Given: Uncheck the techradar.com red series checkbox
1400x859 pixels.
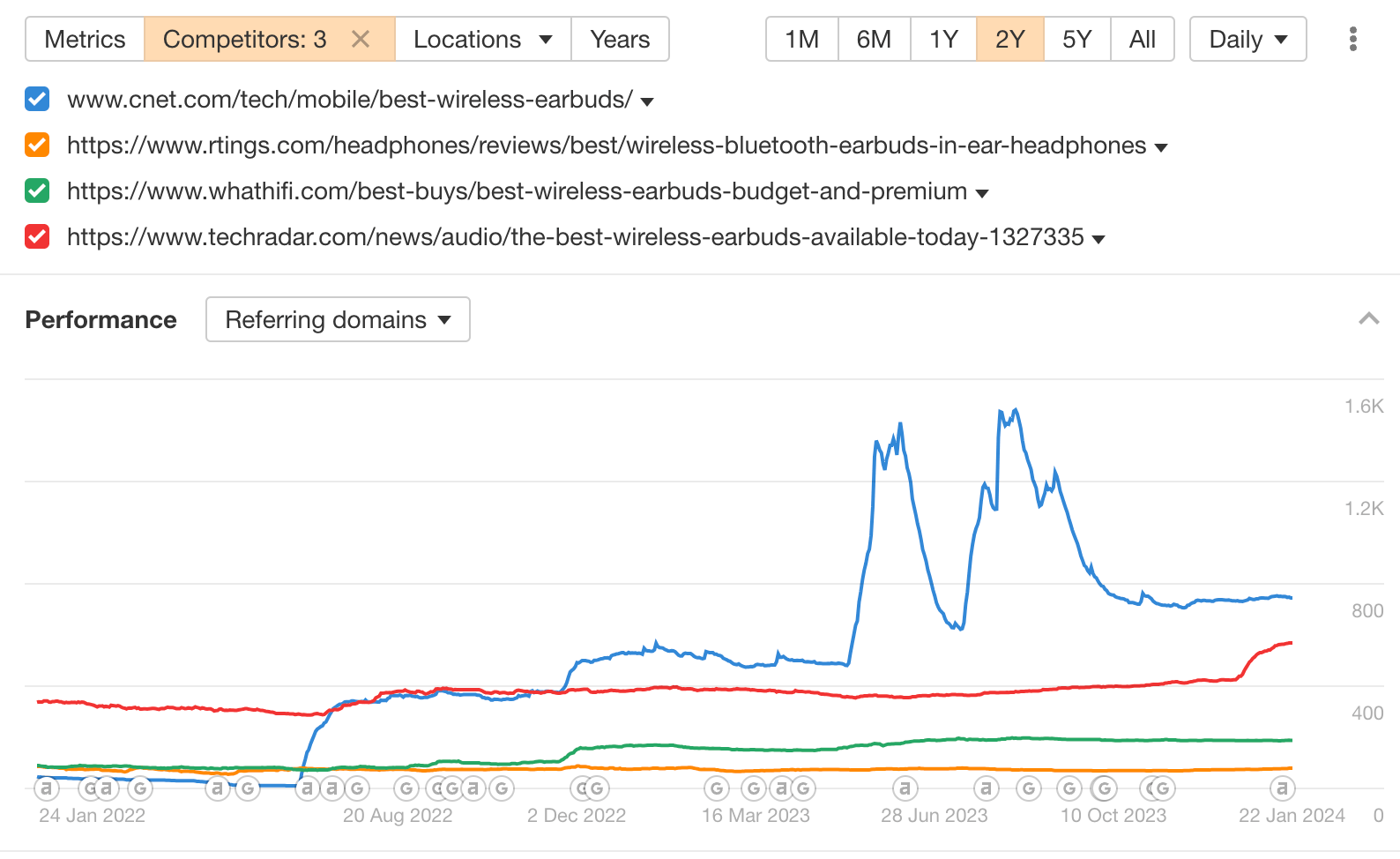Looking at the screenshot, I should tap(37, 236).
